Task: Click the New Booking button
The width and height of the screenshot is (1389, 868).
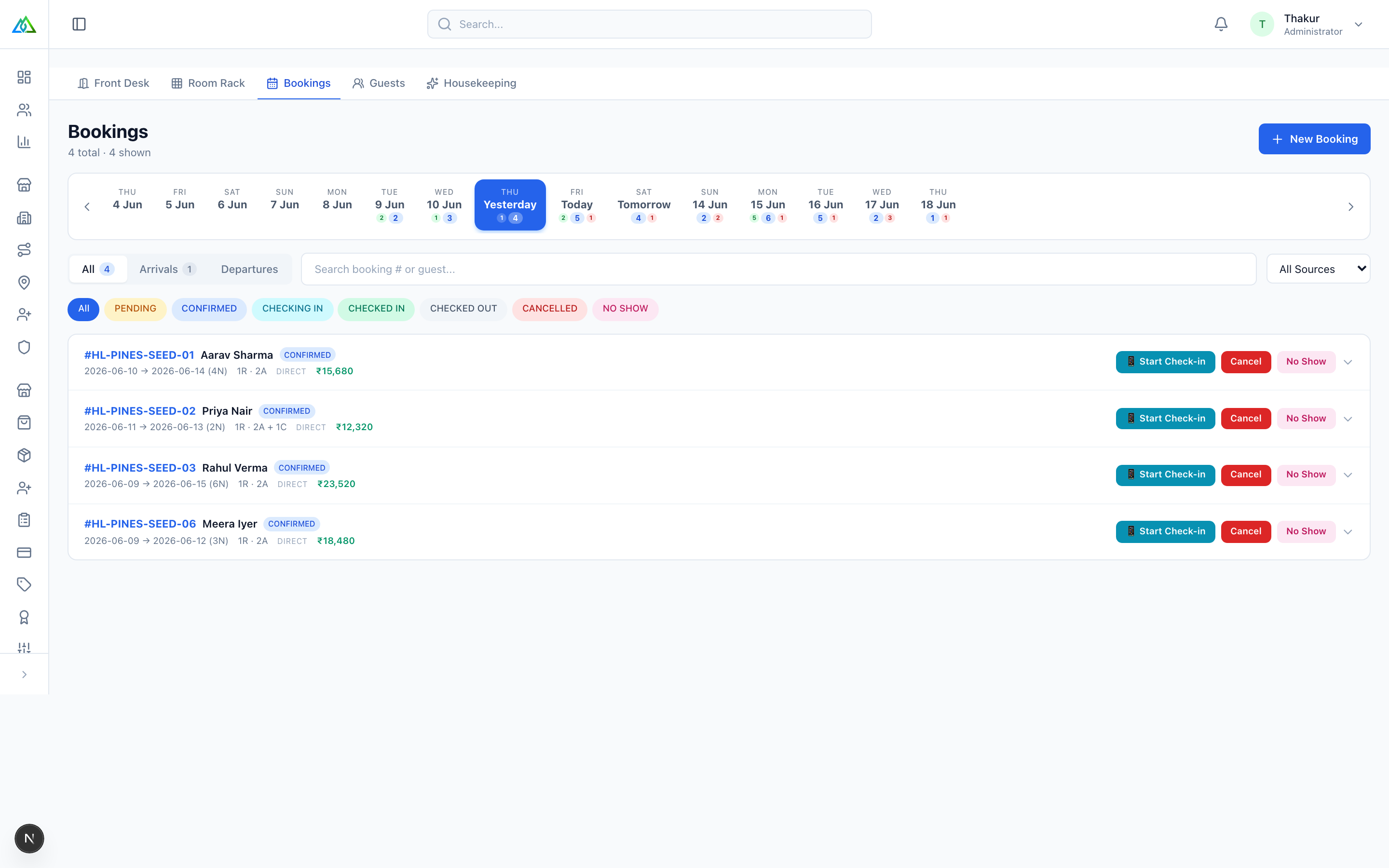Action: click(1314, 139)
